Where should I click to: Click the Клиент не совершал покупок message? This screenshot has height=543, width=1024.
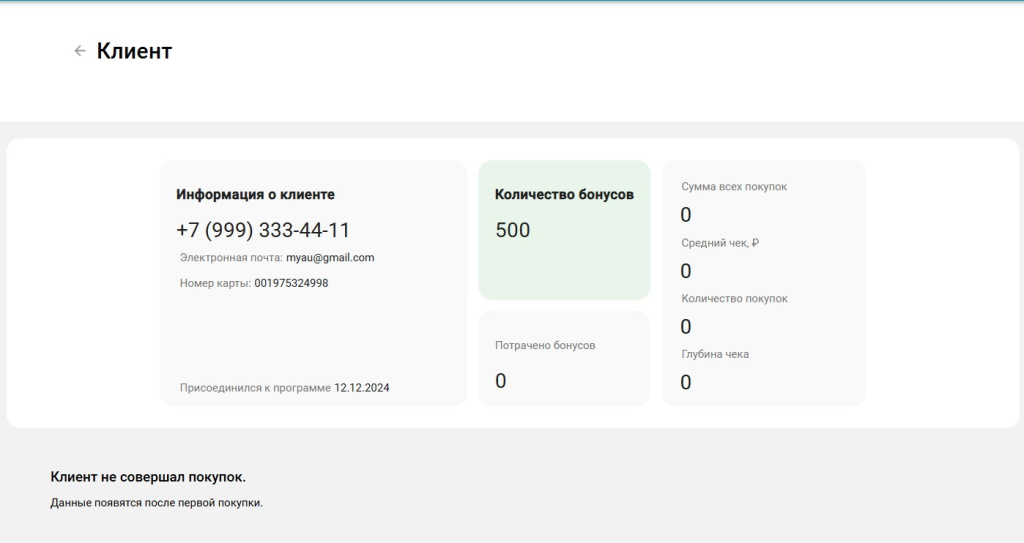coord(148,477)
